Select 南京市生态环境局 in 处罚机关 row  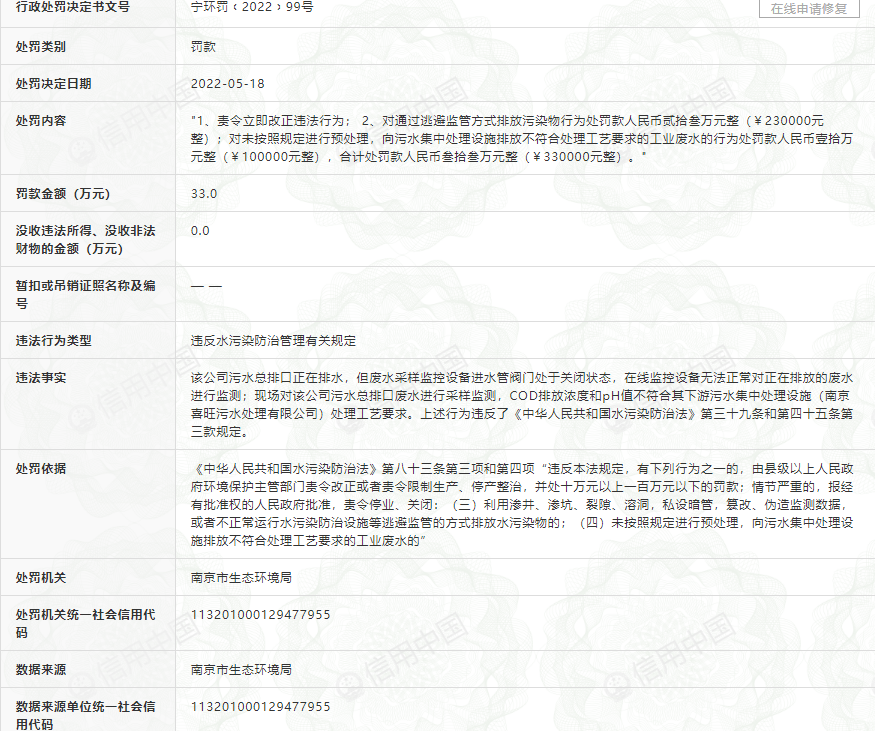tap(241, 578)
